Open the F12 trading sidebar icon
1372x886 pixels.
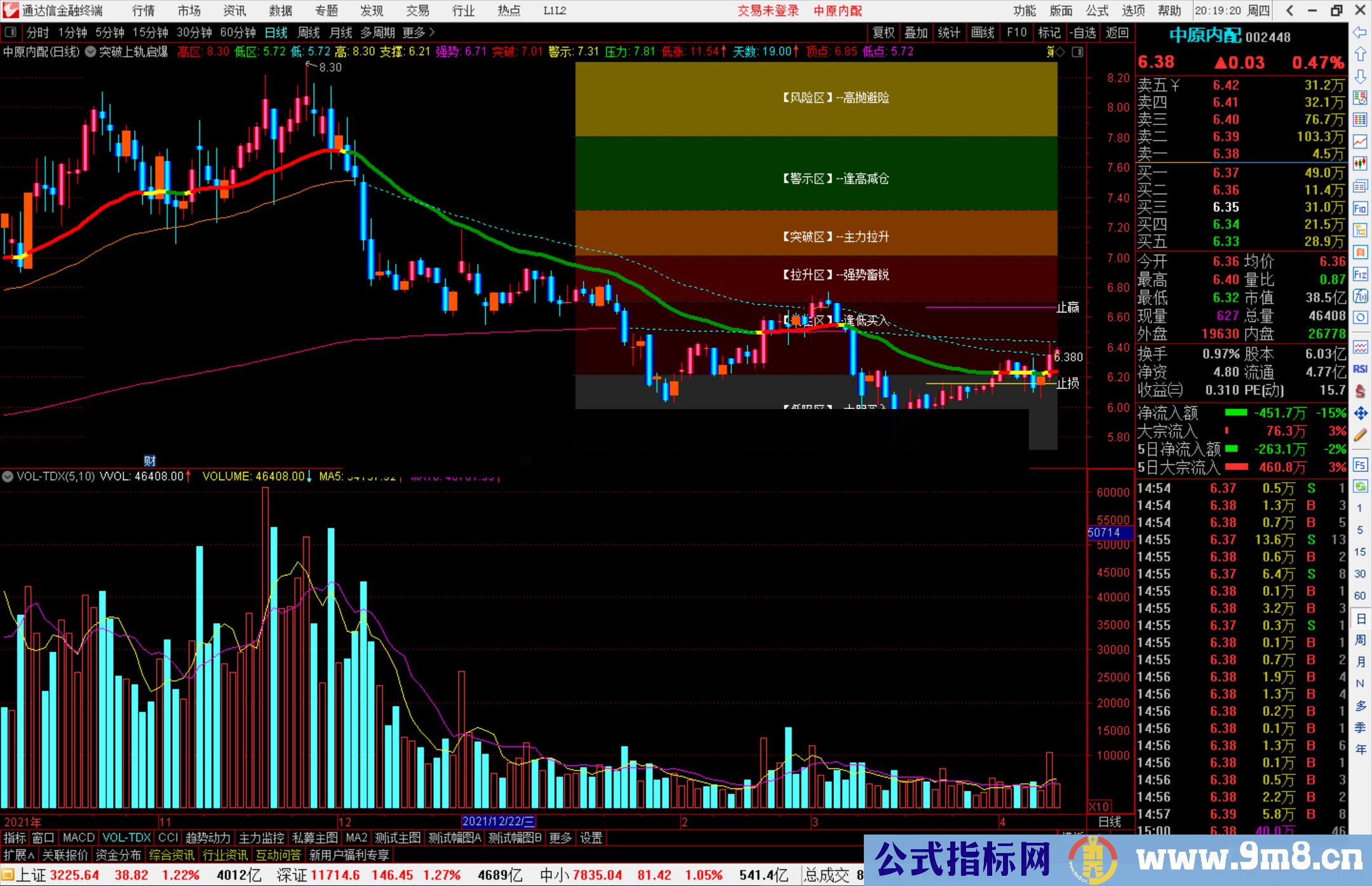[x=1360, y=274]
